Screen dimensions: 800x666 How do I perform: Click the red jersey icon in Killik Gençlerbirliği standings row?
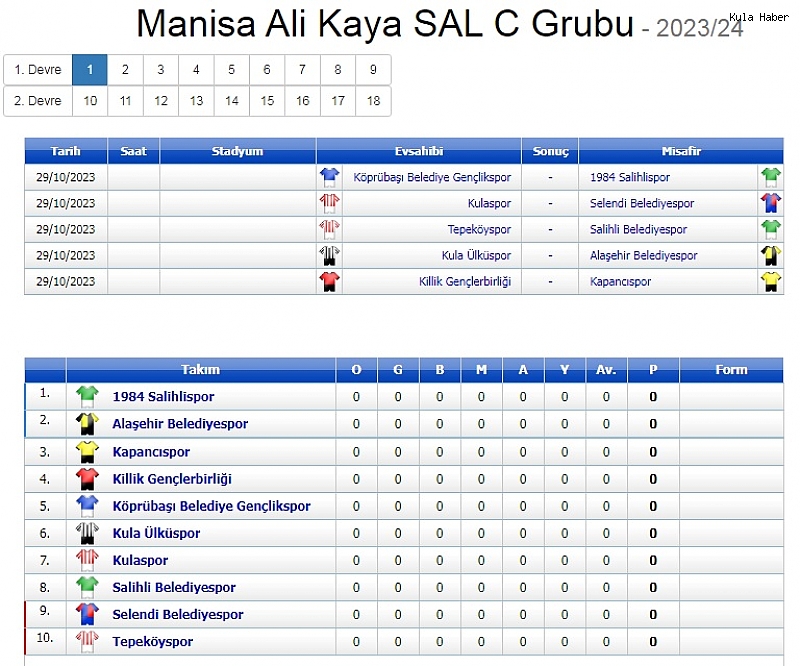tap(87, 479)
